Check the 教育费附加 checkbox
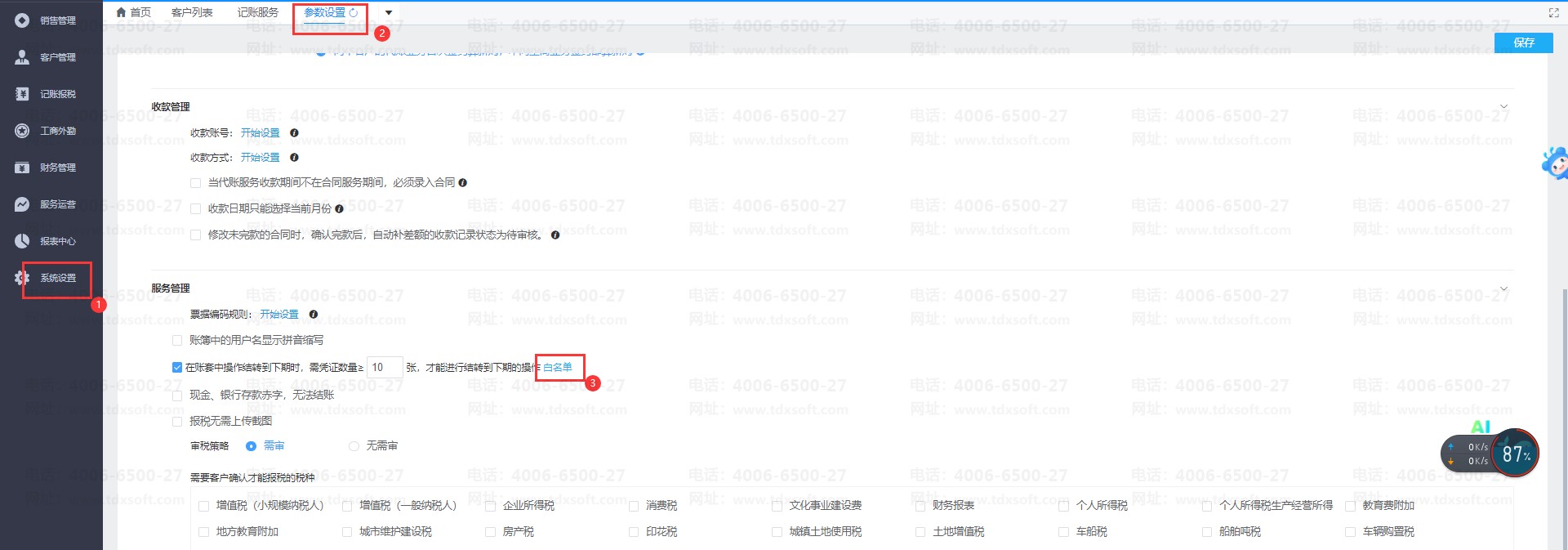Image resolution: width=1568 pixels, height=550 pixels. pyautogui.click(x=1351, y=506)
